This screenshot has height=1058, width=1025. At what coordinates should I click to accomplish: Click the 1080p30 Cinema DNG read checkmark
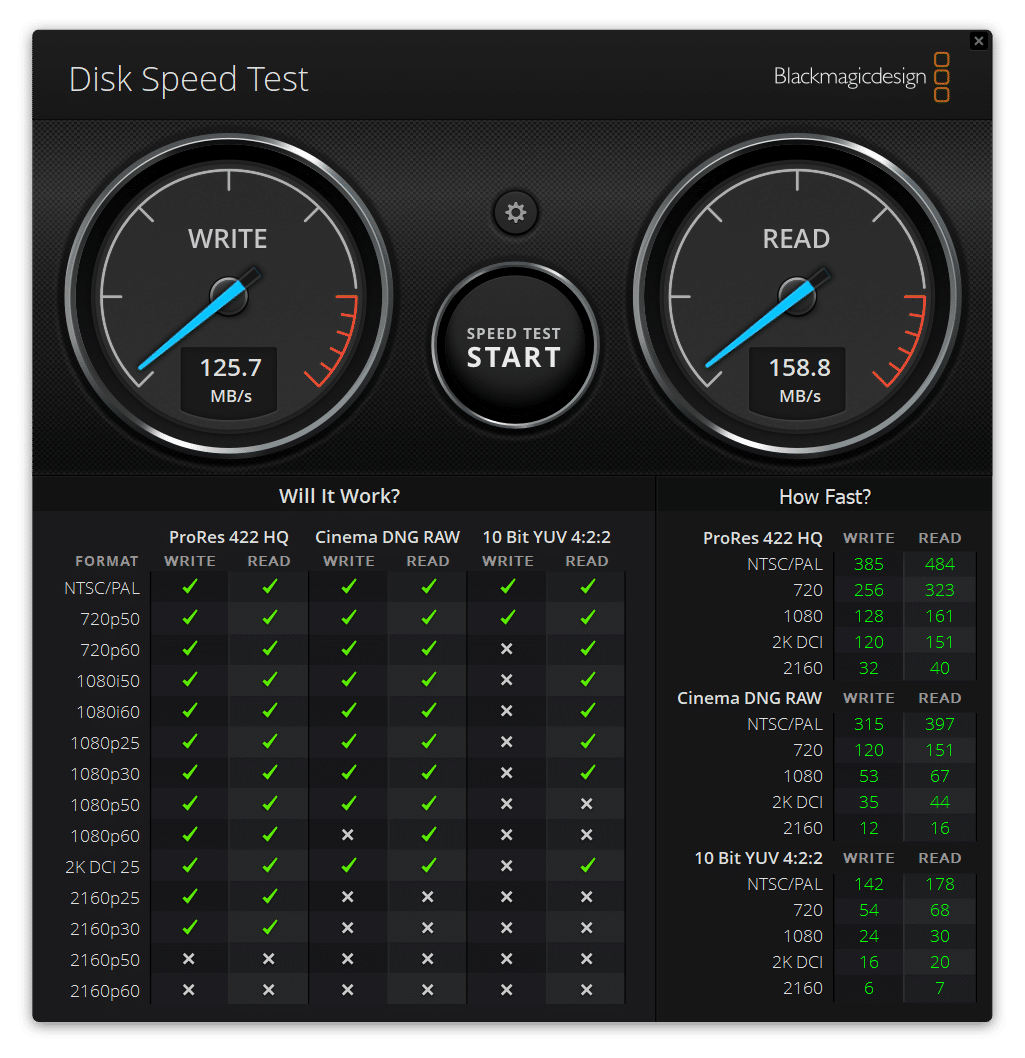pos(428,773)
